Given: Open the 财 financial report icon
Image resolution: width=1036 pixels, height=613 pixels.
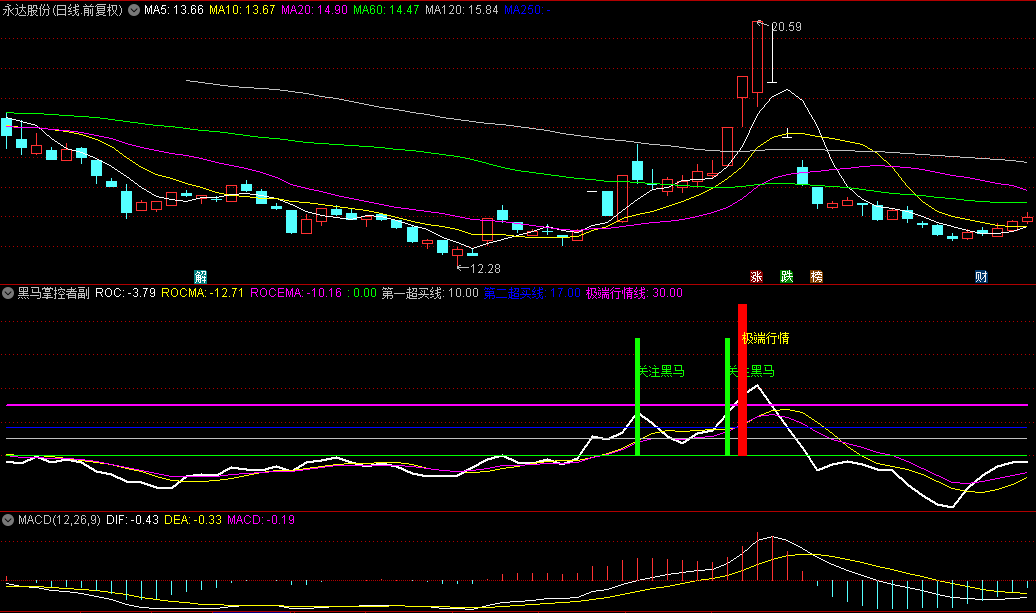Looking at the screenshot, I should click(x=982, y=276).
